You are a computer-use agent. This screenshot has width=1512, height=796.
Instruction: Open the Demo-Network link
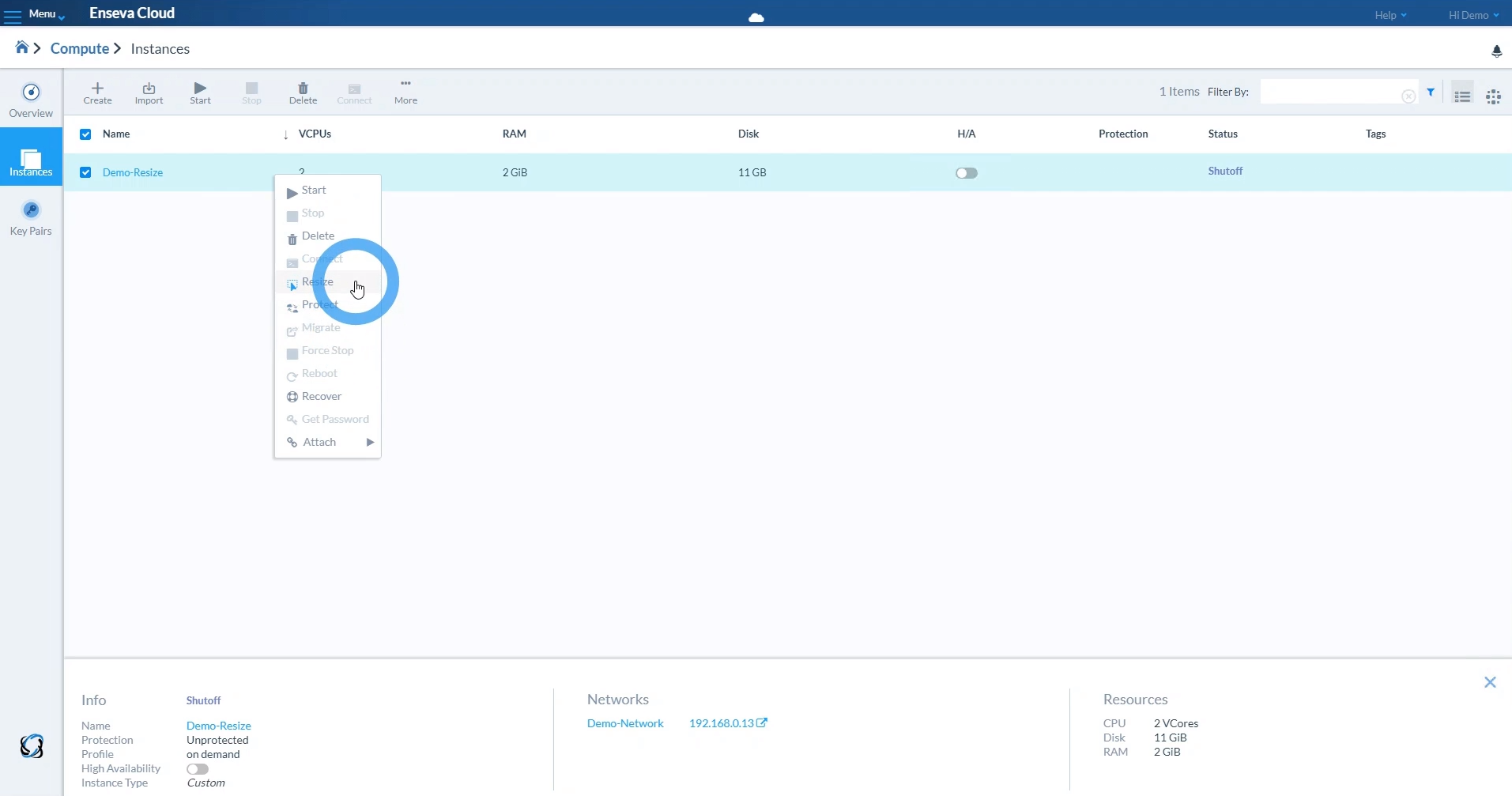pyautogui.click(x=625, y=723)
